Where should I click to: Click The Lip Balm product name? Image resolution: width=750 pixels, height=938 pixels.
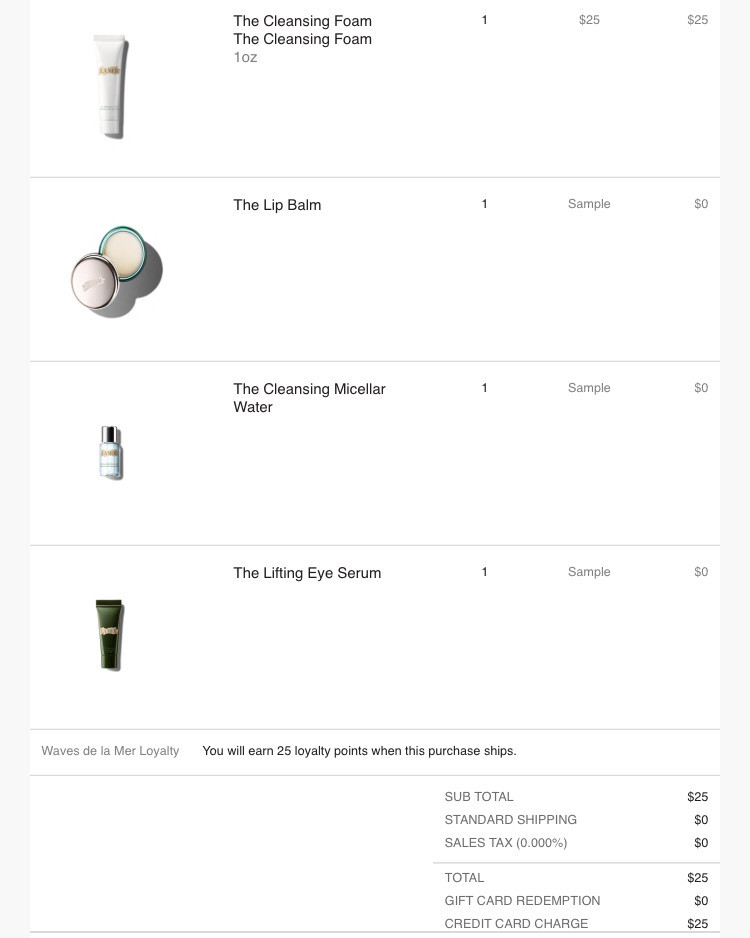(x=277, y=205)
